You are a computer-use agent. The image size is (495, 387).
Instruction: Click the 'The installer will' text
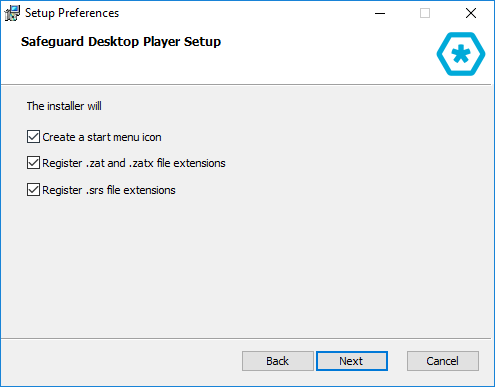(x=64, y=106)
